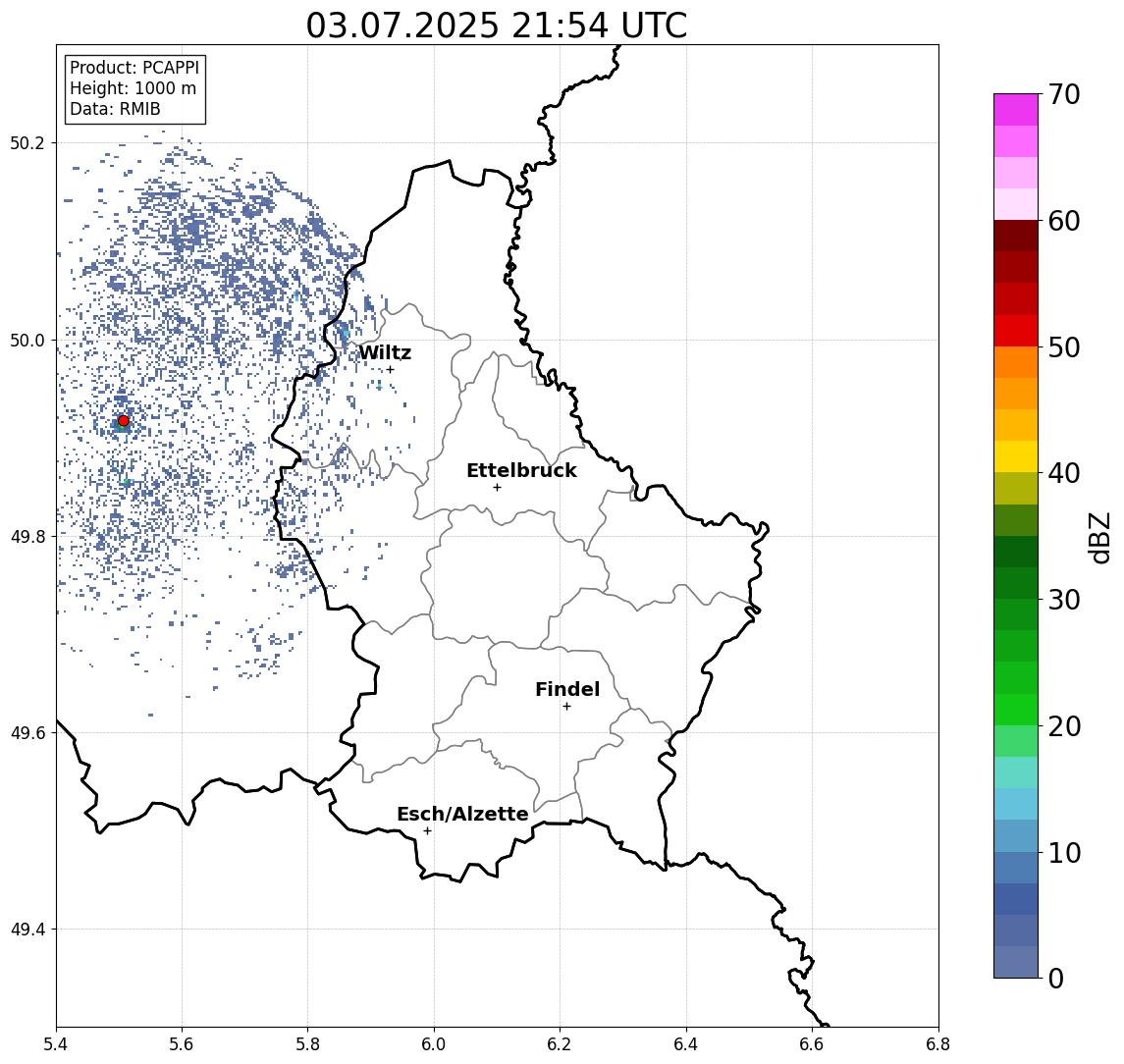Click the magenta top colorbar segment

pyautogui.click(x=1016, y=110)
